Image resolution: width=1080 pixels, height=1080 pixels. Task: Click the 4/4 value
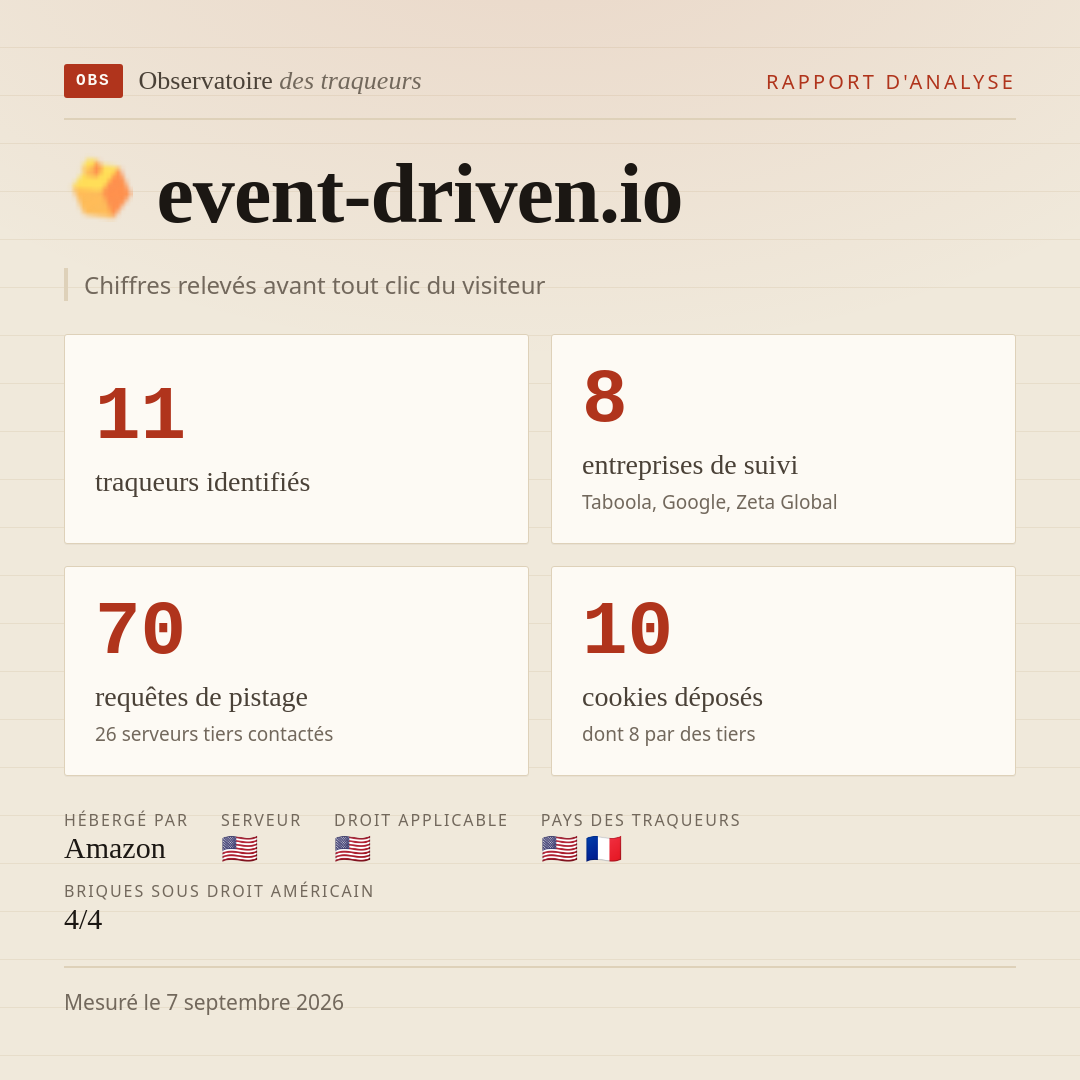pyautogui.click(x=83, y=920)
